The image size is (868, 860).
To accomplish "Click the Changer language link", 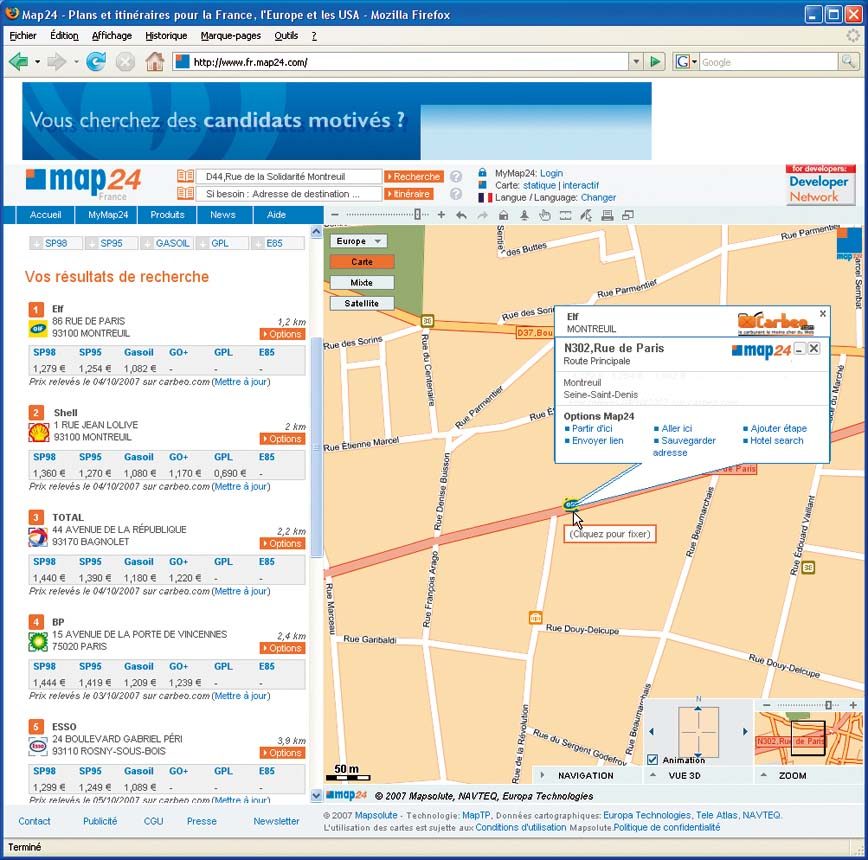I will pos(598,198).
